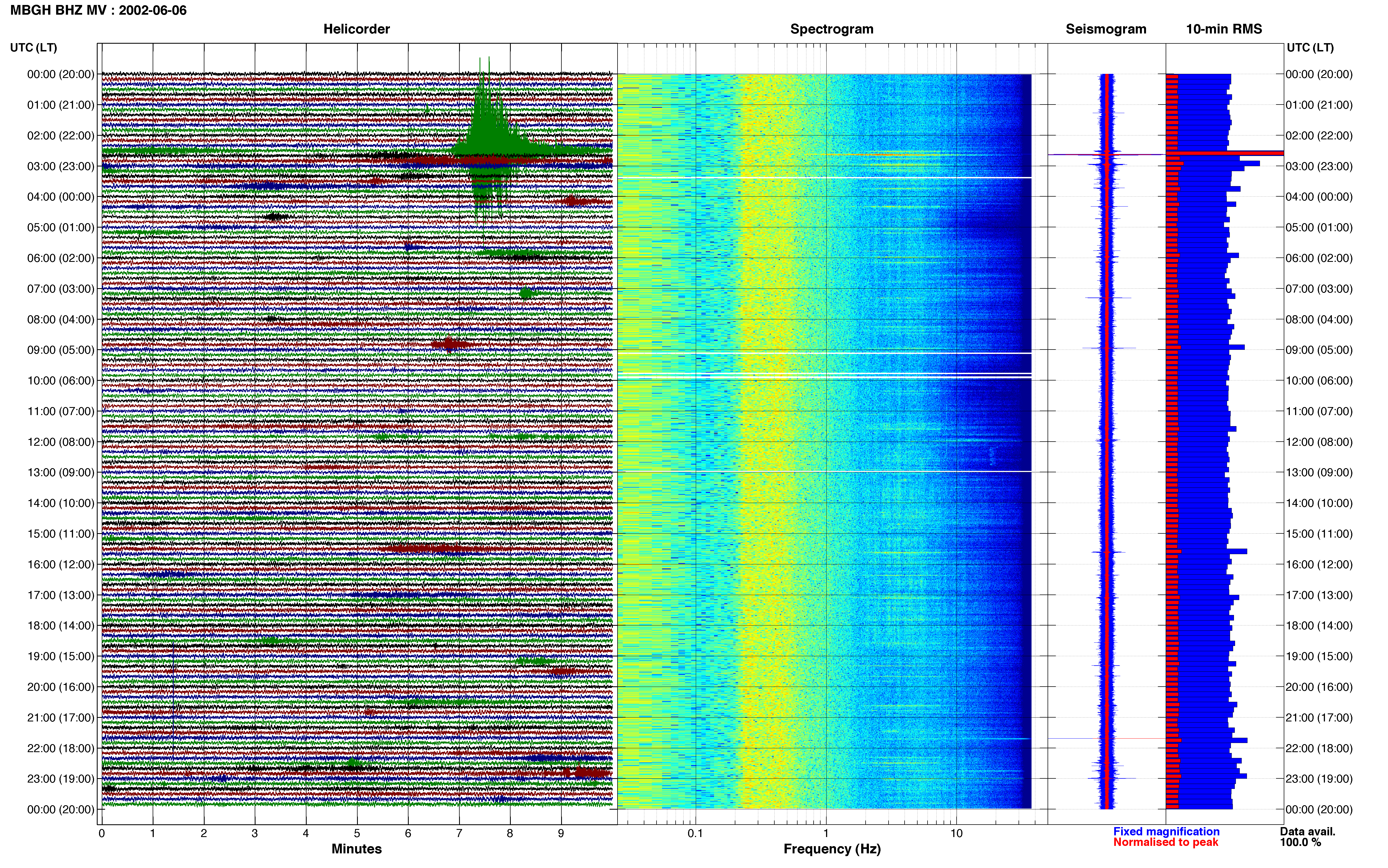This screenshot has width=1388, height=868.
Task: Click the Data avail. 100.0 % text
Action: point(1308,837)
